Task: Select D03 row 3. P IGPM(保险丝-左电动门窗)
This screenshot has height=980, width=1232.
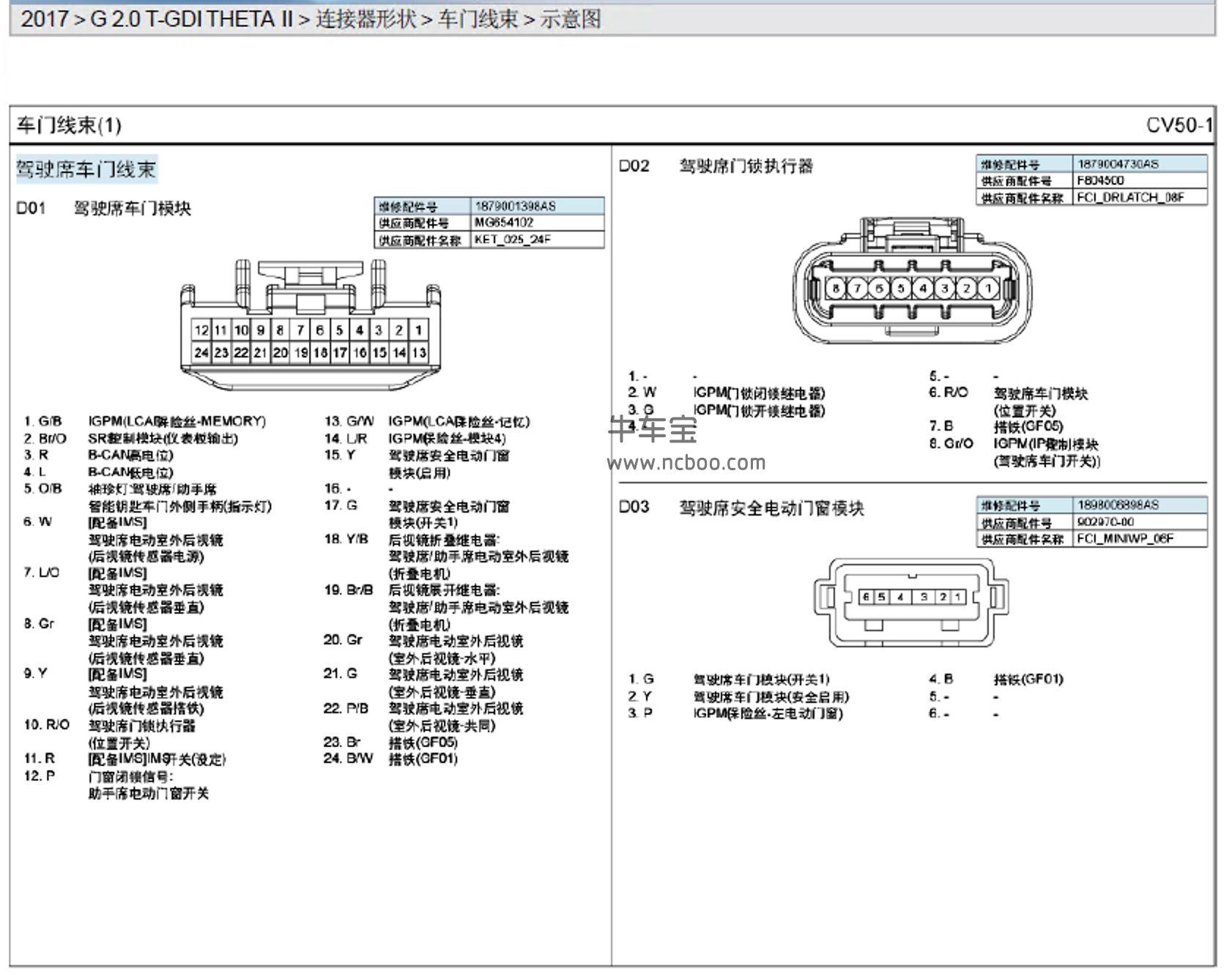Action: (735, 713)
